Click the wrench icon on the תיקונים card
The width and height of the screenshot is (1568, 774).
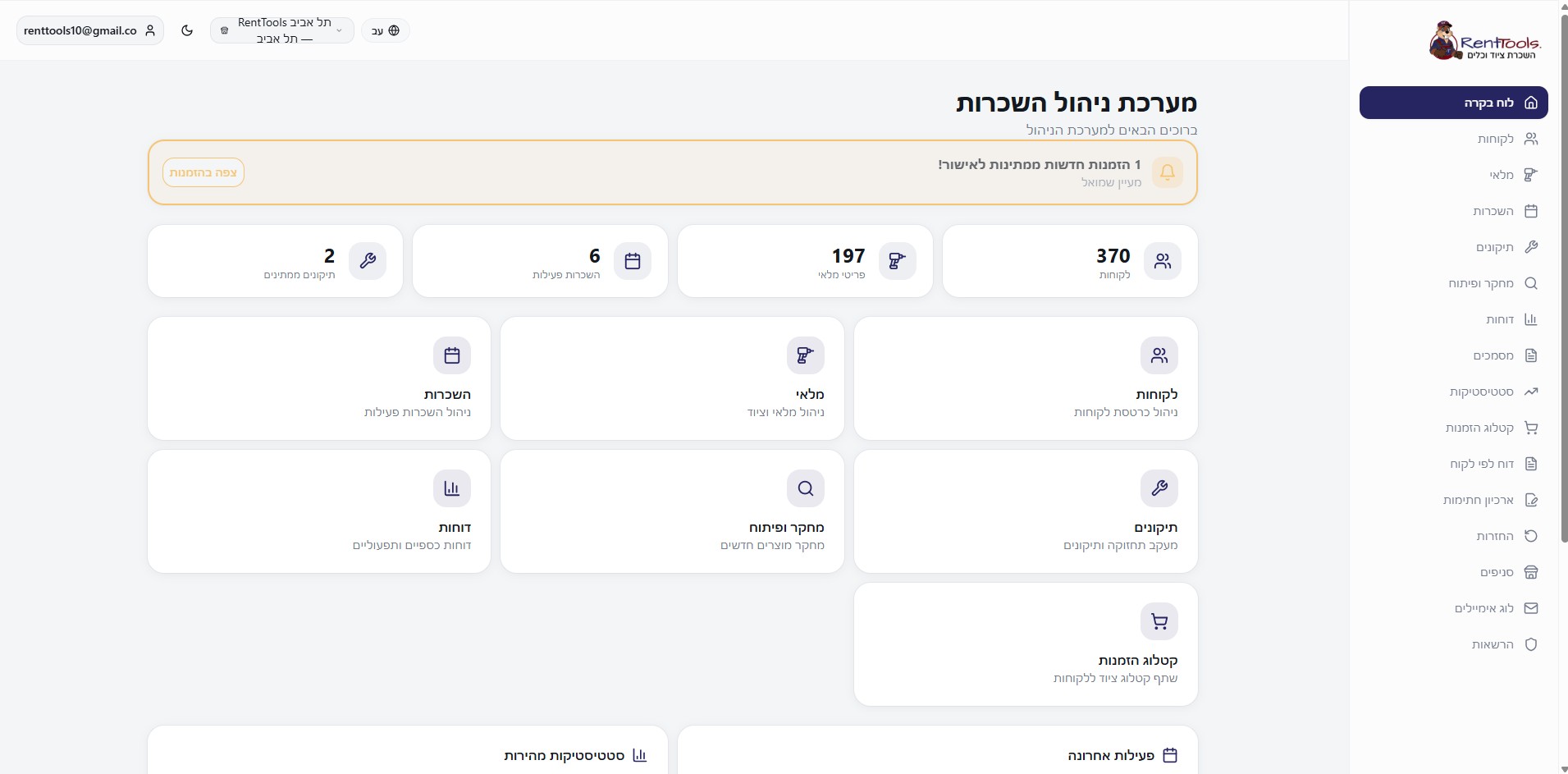click(x=1159, y=488)
